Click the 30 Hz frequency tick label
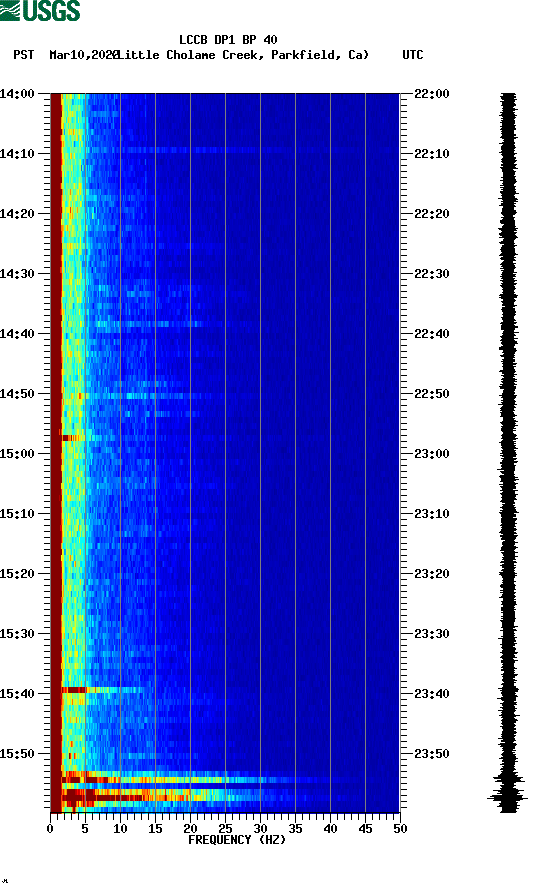The height and width of the screenshot is (892, 552). tap(260, 829)
